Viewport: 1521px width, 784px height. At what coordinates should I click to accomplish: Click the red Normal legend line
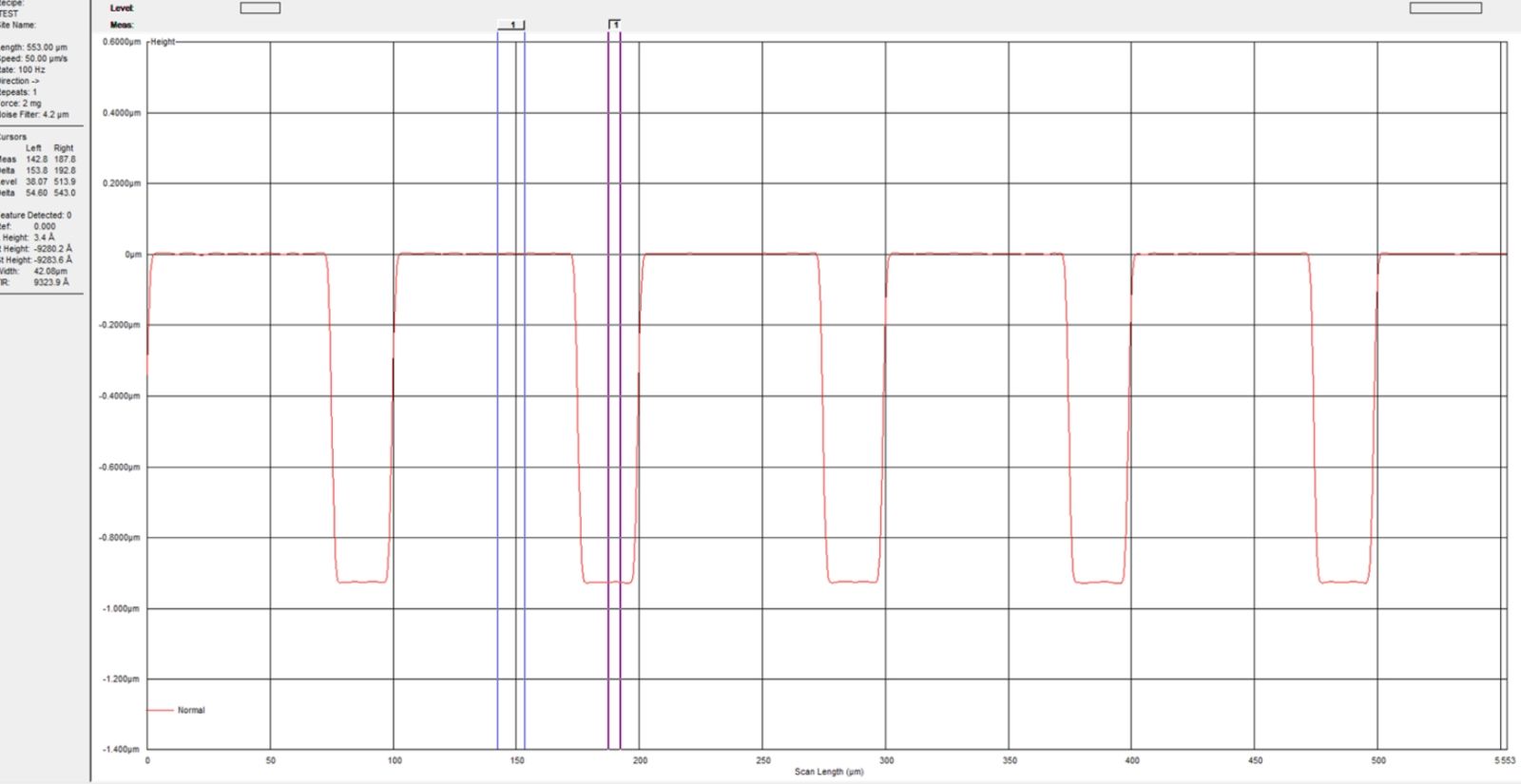pos(160,710)
